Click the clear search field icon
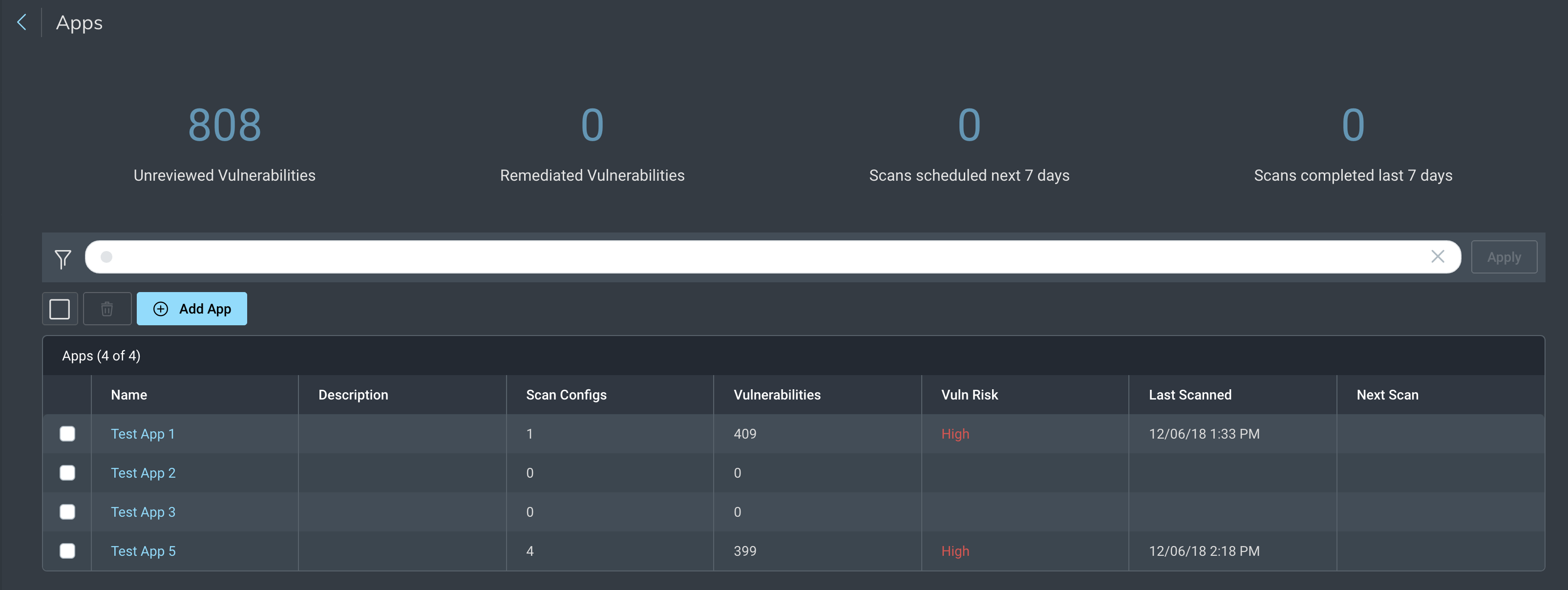This screenshot has height=590, width=1568. pyautogui.click(x=1438, y=257)
